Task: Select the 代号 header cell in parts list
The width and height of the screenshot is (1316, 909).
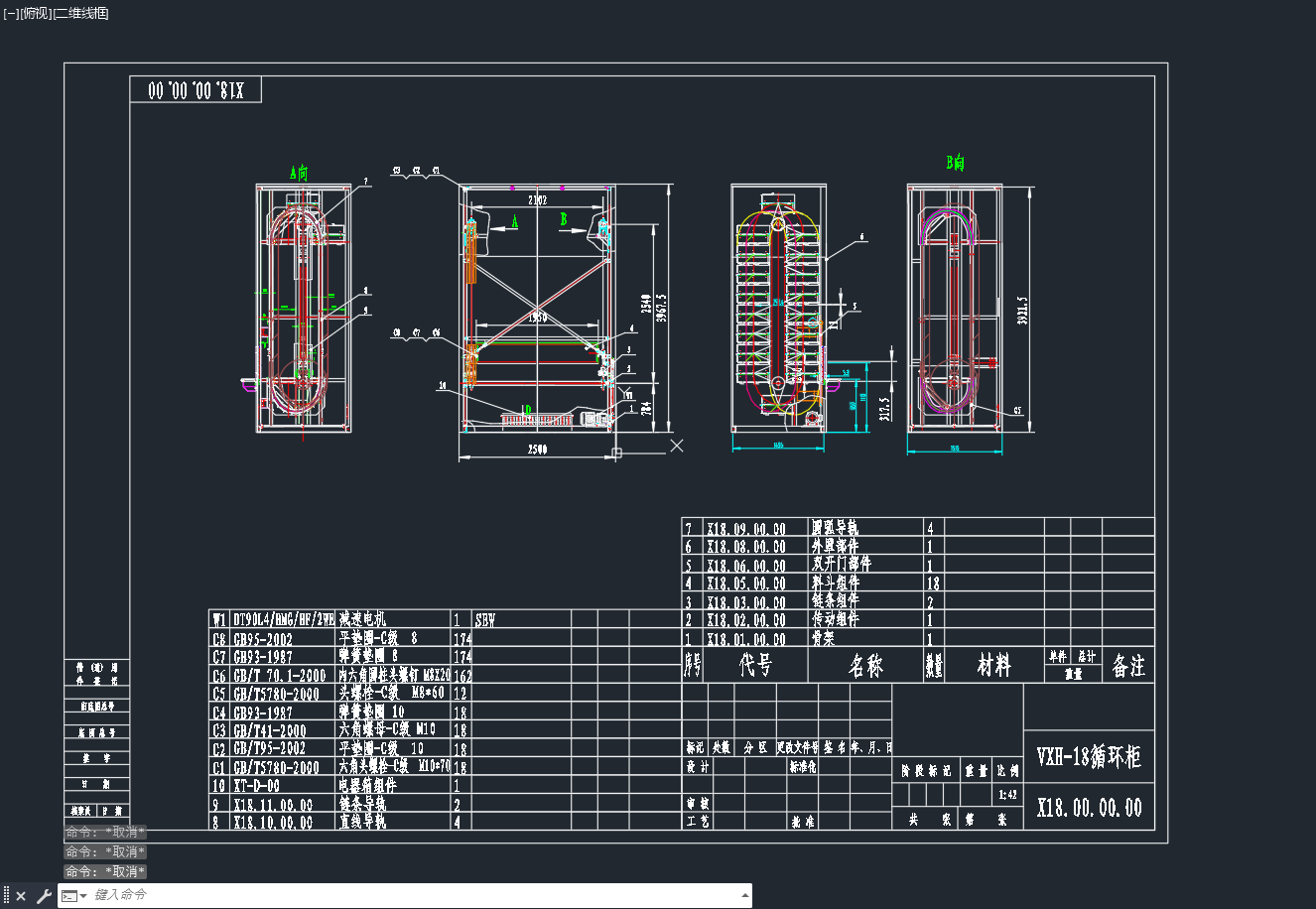Action: [754, 665]
